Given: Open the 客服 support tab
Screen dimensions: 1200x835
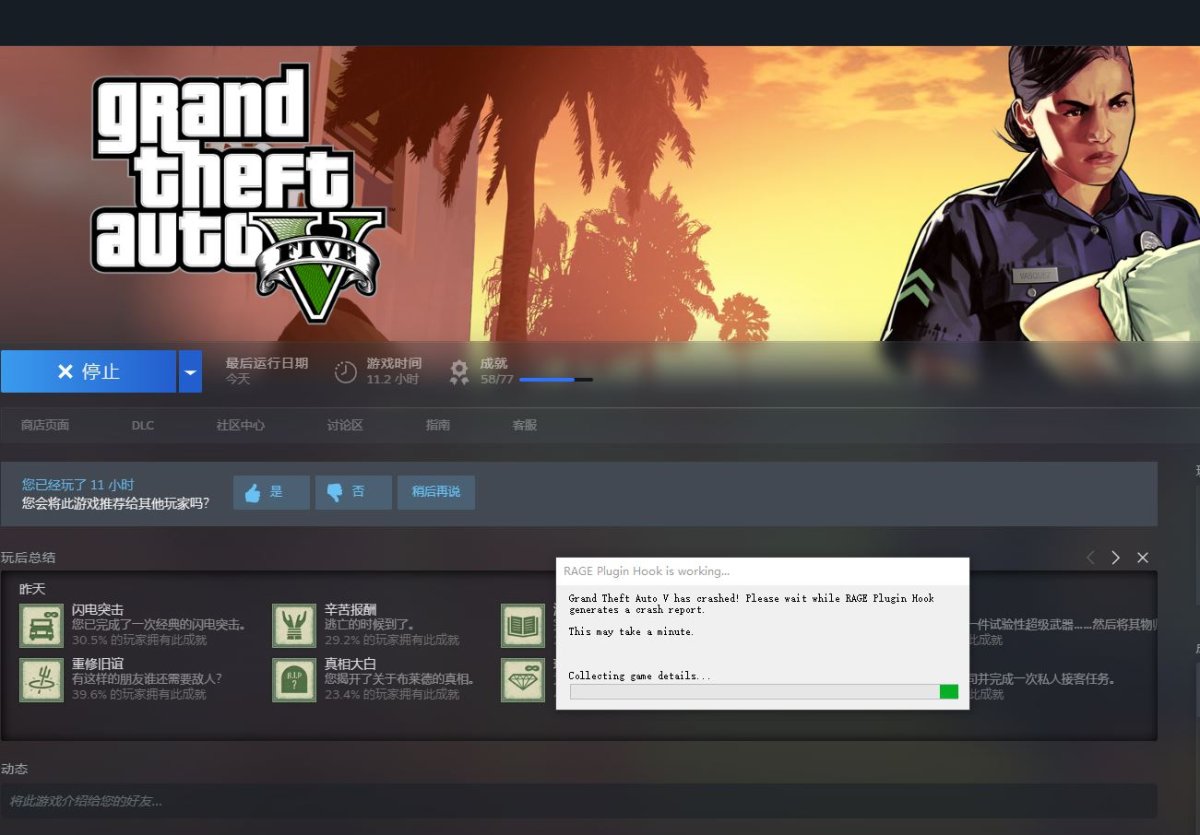Looking at the screenshot, I should click(x=525, y=425).
